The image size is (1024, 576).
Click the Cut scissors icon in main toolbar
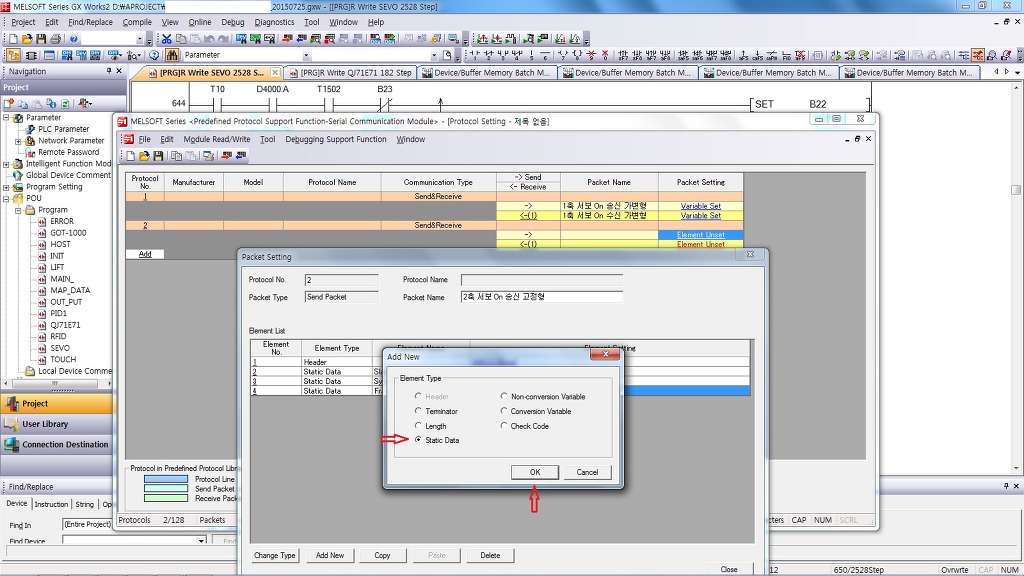(167, 39)
